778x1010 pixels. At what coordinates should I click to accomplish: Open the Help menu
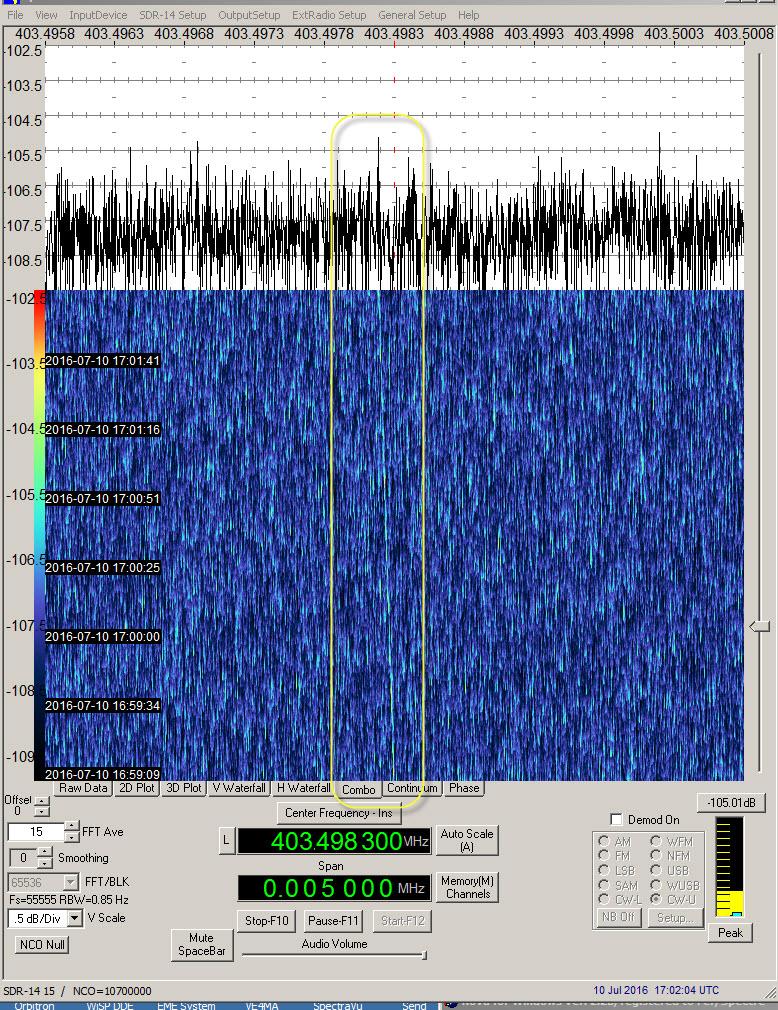pos(468,14)
